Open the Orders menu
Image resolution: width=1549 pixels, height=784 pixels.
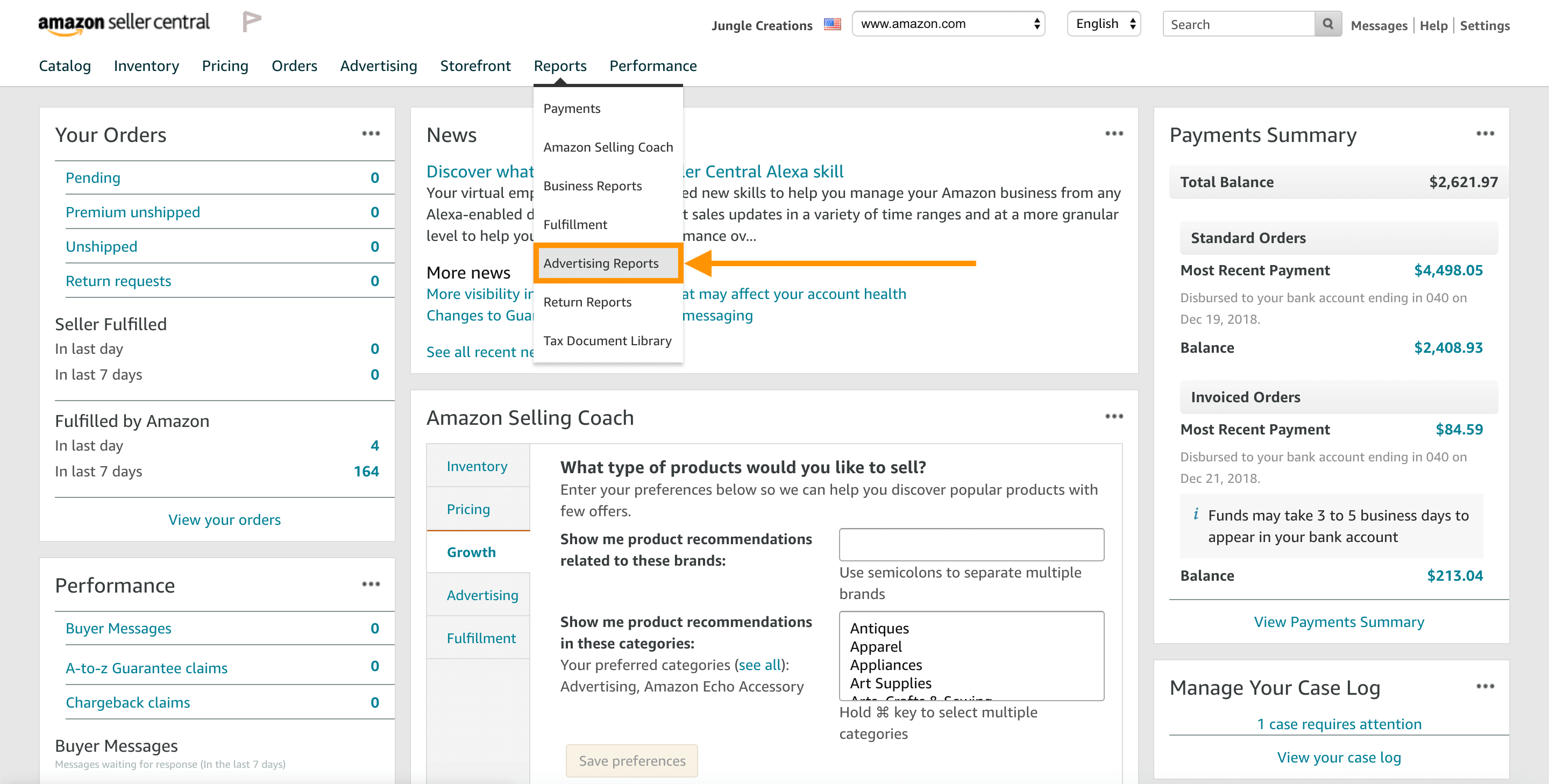click(x=294, y=66)
